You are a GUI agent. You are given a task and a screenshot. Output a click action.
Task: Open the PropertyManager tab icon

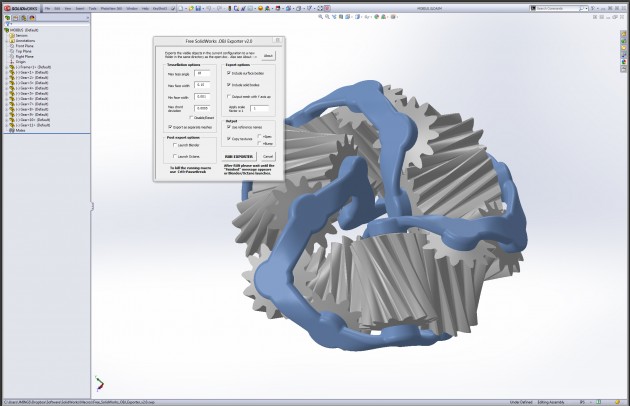(16, 18)
